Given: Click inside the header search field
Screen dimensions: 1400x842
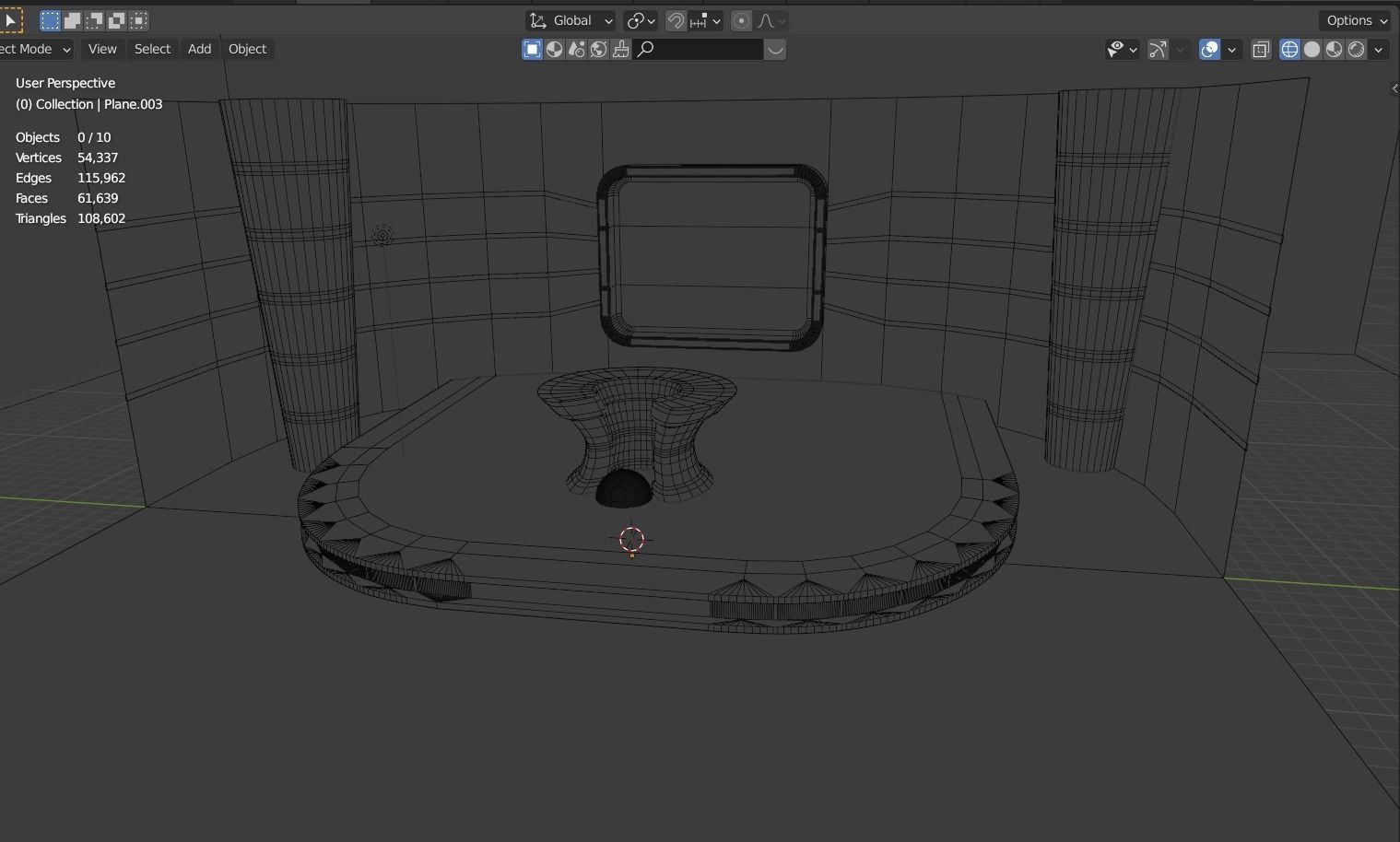Looking at the screenshot, I should click(x=700, y=50).
